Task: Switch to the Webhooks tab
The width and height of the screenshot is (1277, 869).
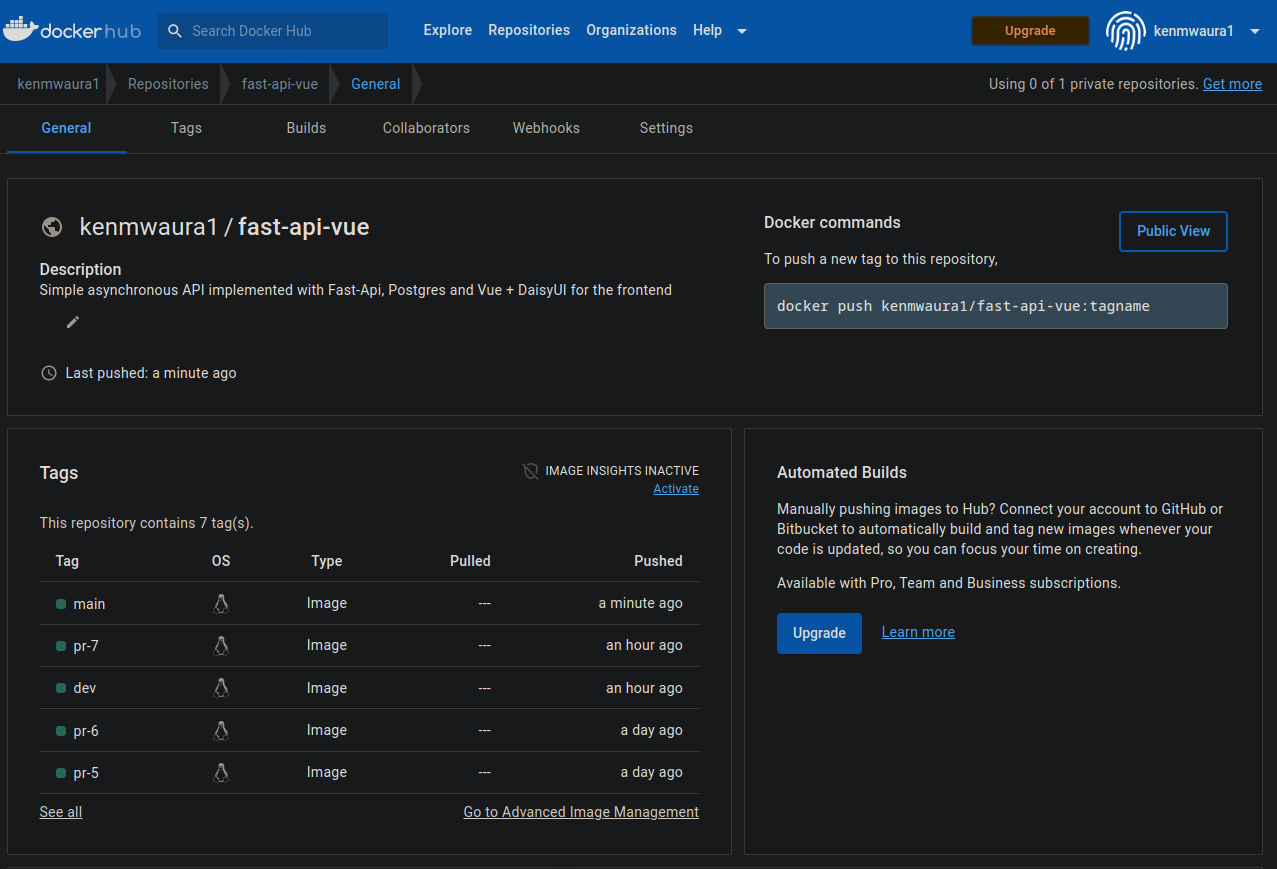Action: coord(546,128)
